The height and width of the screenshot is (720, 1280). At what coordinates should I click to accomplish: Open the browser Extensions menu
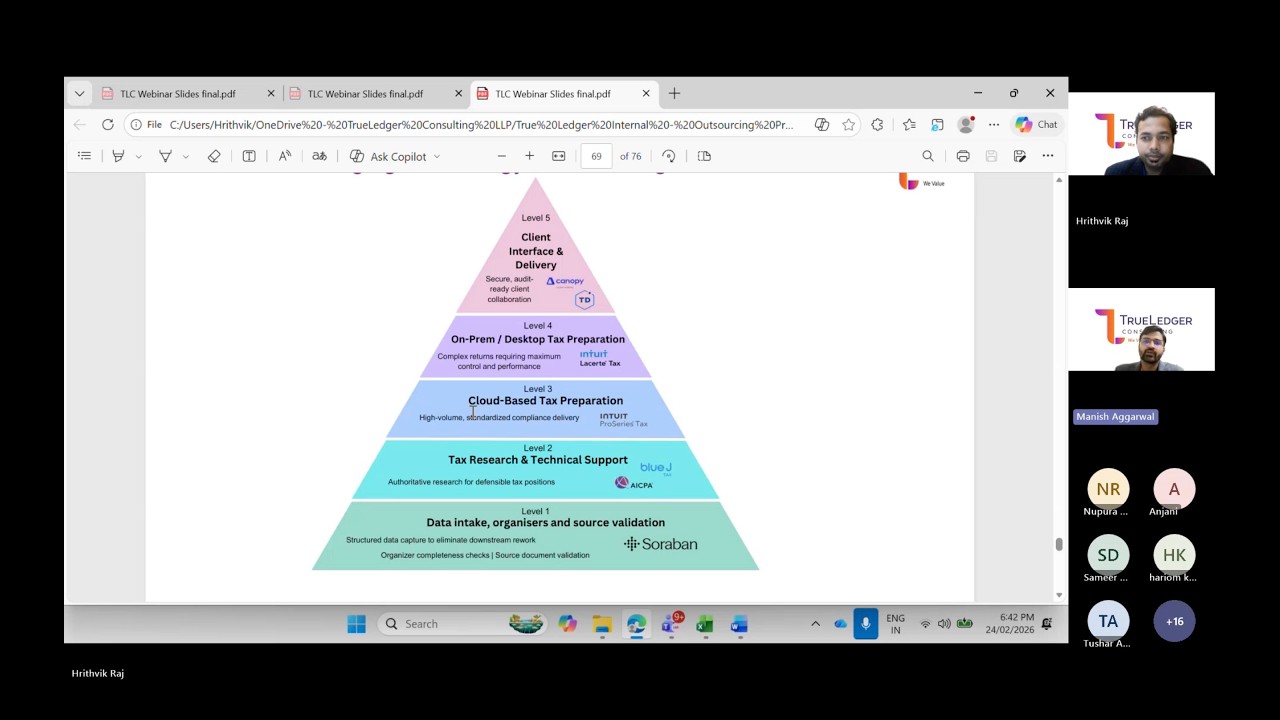(878, 125)
